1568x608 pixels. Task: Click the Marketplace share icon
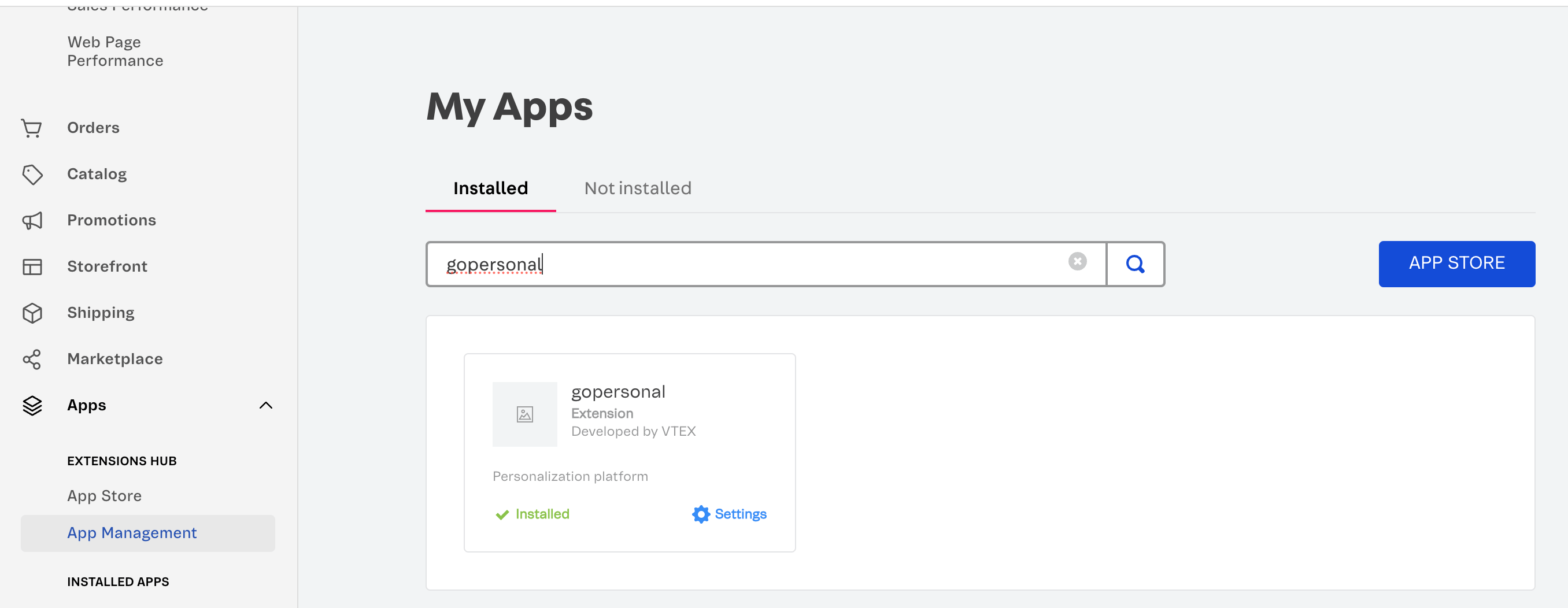tap(32, 359)
